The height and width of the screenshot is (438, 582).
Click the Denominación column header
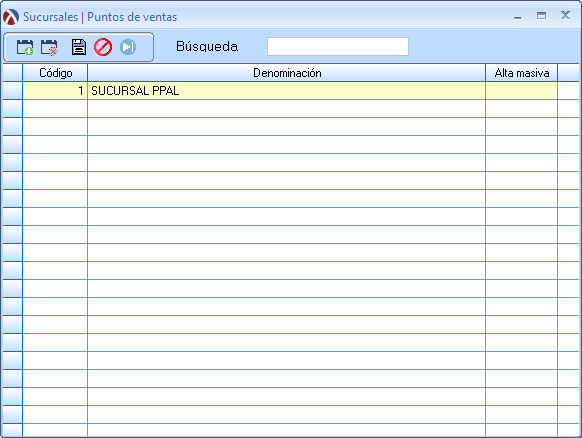[x=287, y=73]
